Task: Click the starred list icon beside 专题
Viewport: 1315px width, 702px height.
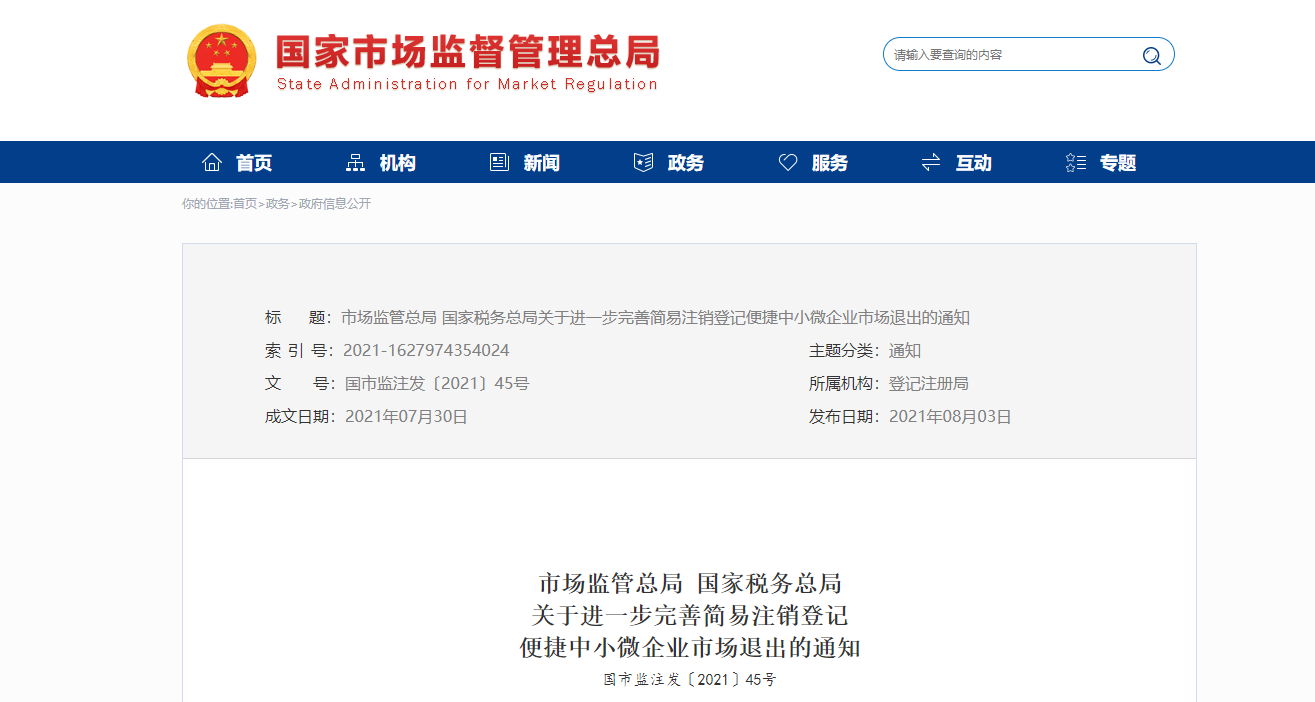Action: coord(1076,162)
